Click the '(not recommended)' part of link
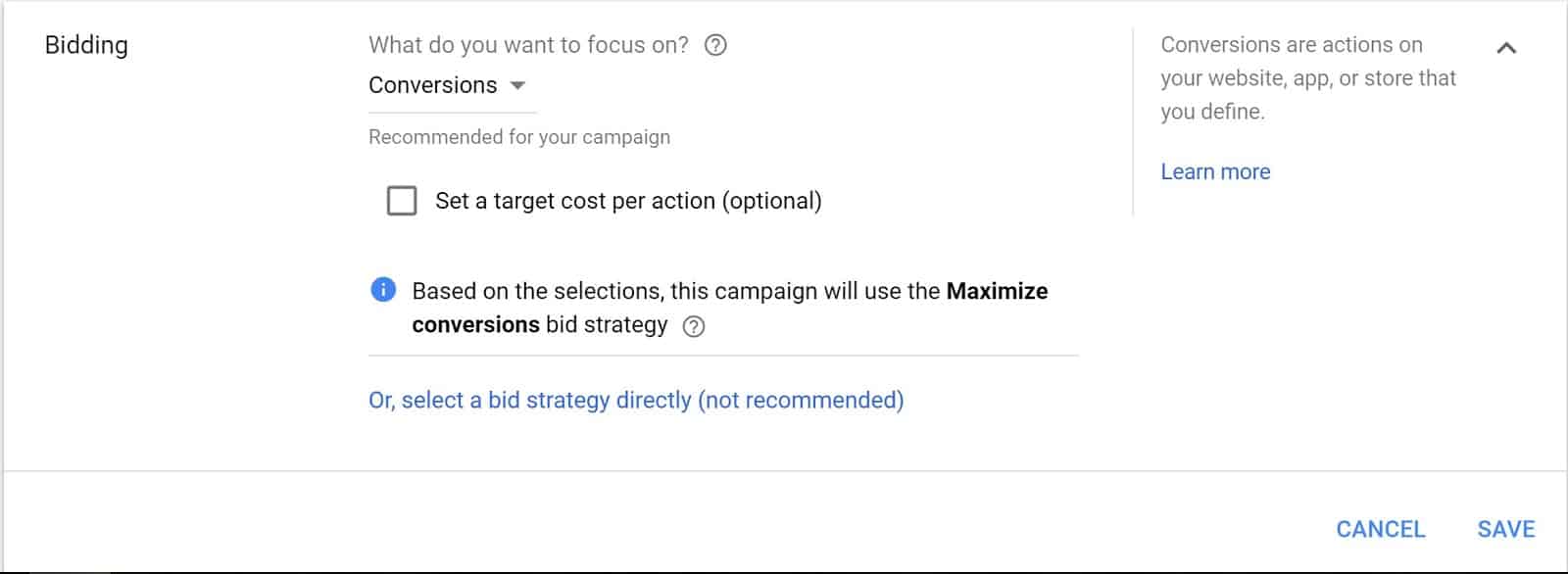The image size is (1568, 574). pyautogui.click(x=801, y=400)
